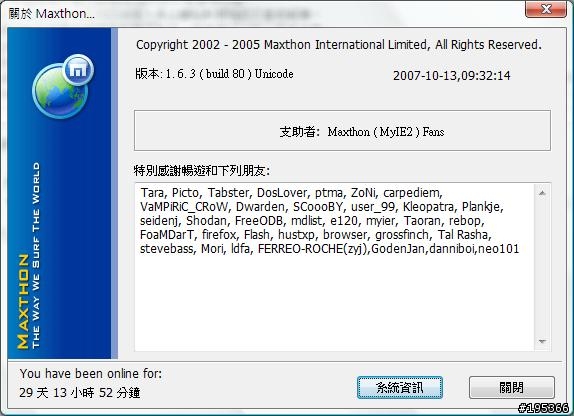Click the 關於 Maxthon... window title
574x416 pixels.
click(52, 14)
